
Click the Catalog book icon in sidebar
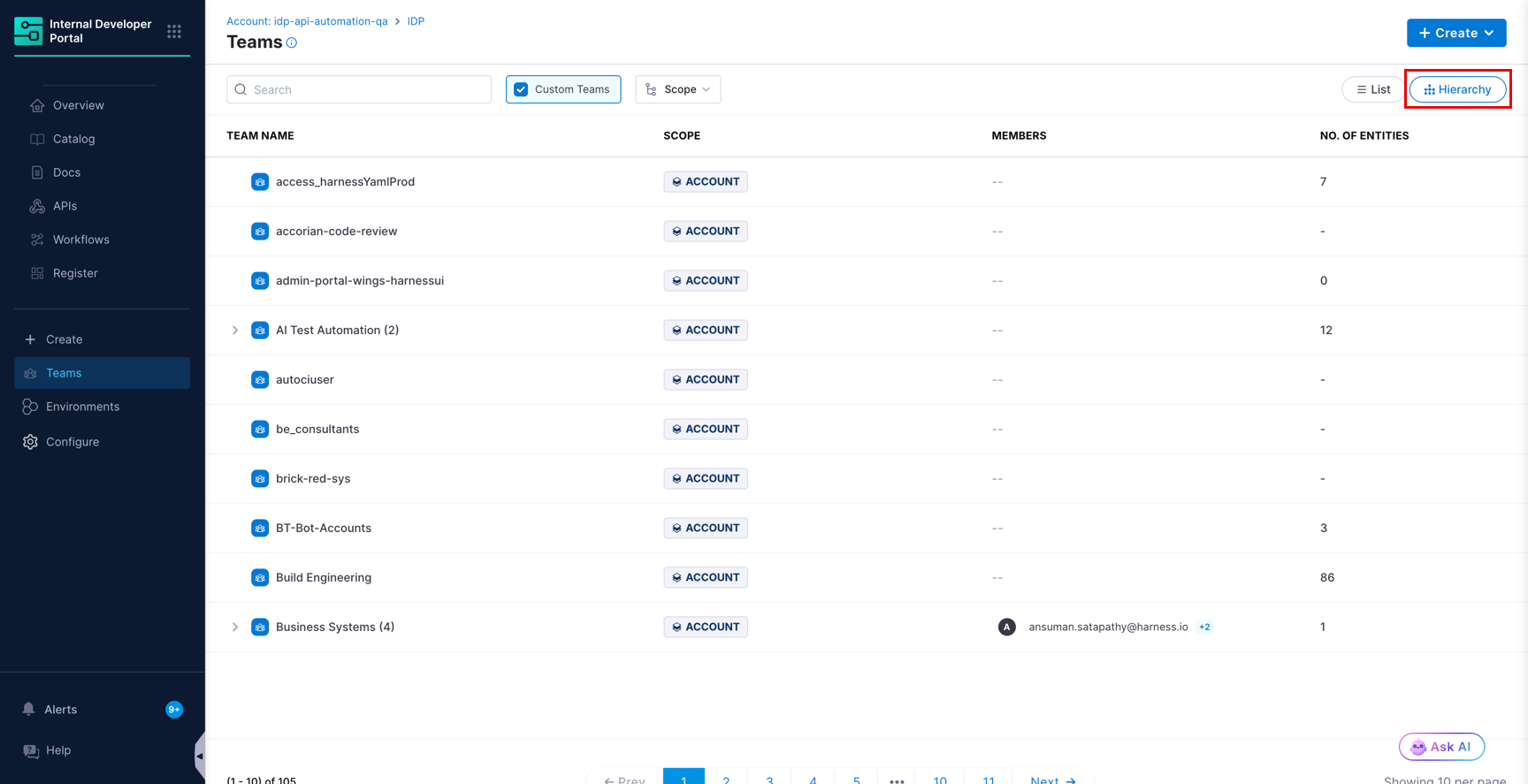[37, 139]
